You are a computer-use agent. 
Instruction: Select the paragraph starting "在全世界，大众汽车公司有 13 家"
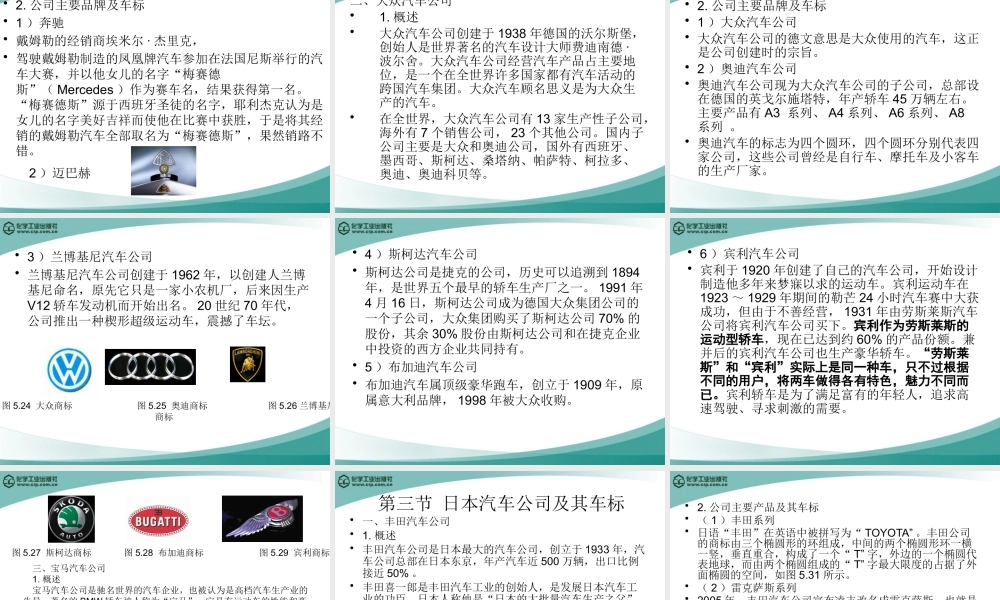pos(514,147)
